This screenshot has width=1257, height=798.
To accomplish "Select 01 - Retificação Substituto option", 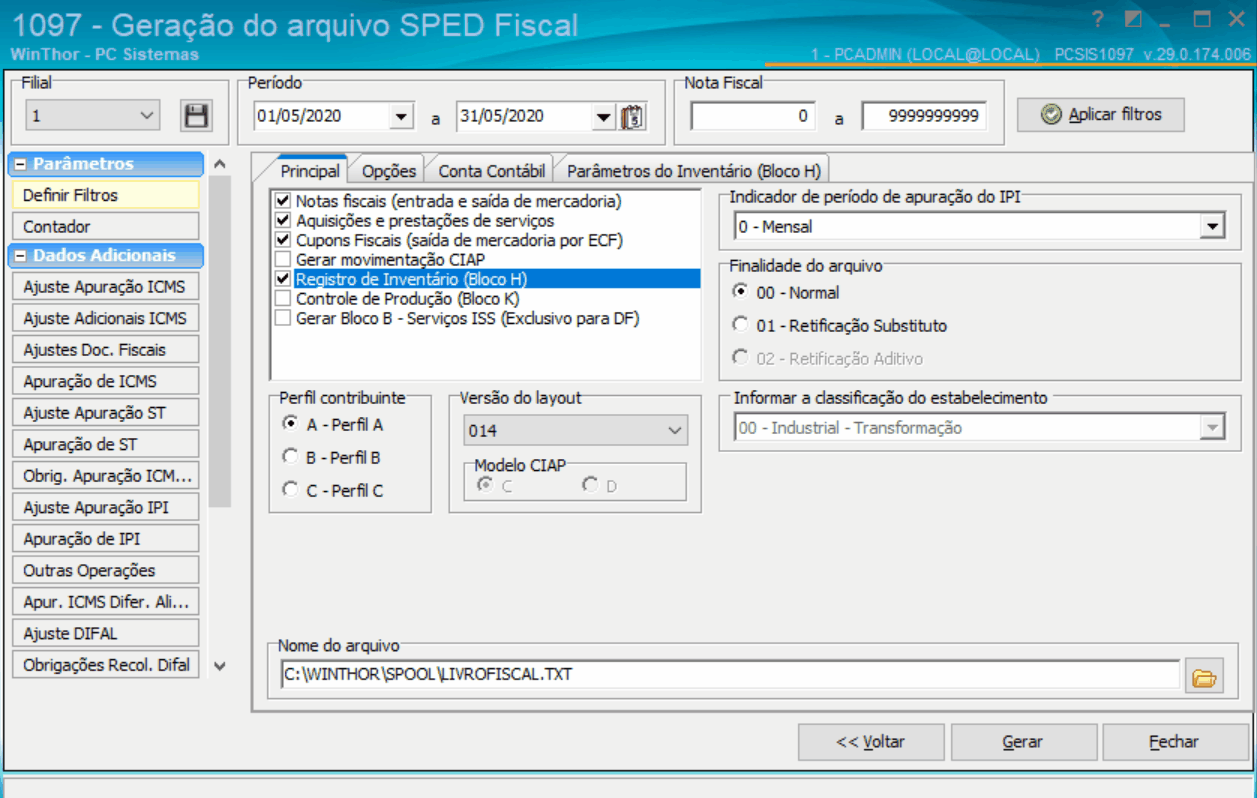I will coord(740,325).
